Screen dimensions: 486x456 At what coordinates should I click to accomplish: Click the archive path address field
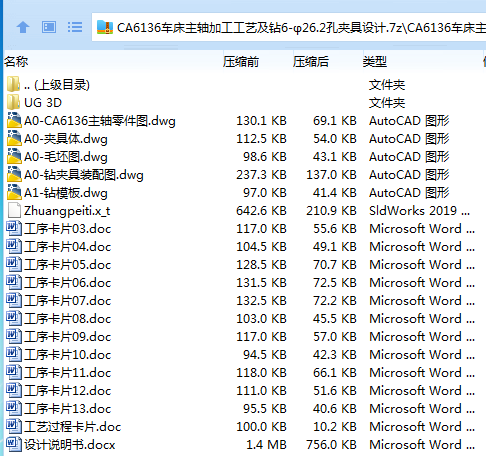point(289,27)
